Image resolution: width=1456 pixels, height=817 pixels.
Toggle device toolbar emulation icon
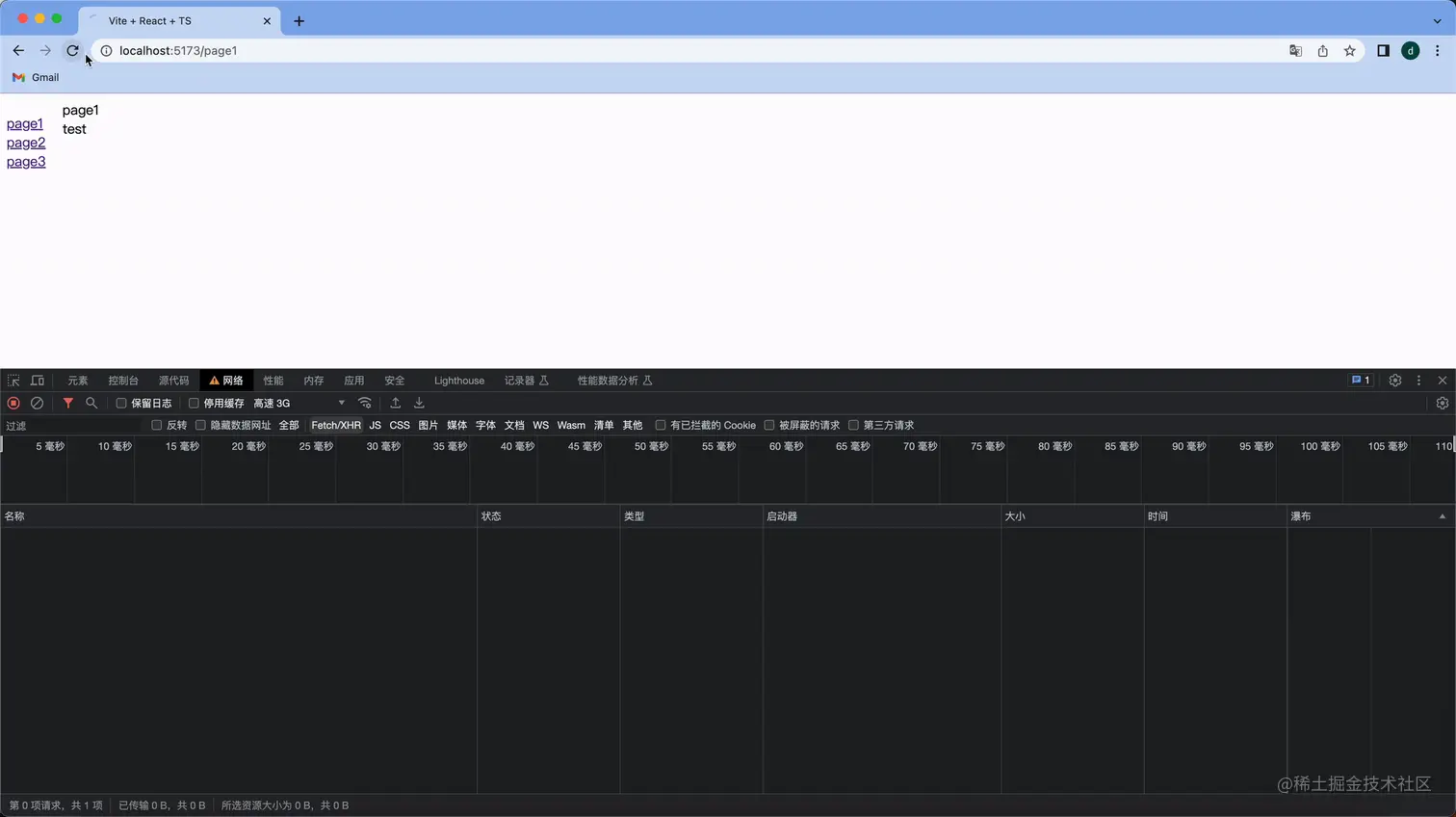tap(38, 381)
